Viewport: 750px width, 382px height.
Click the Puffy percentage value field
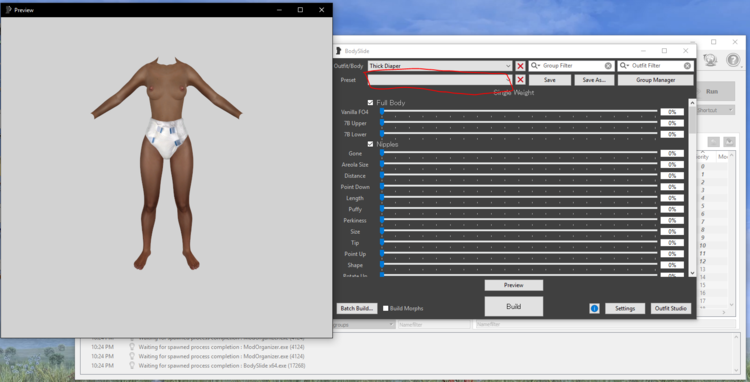[x=672, y=209]
